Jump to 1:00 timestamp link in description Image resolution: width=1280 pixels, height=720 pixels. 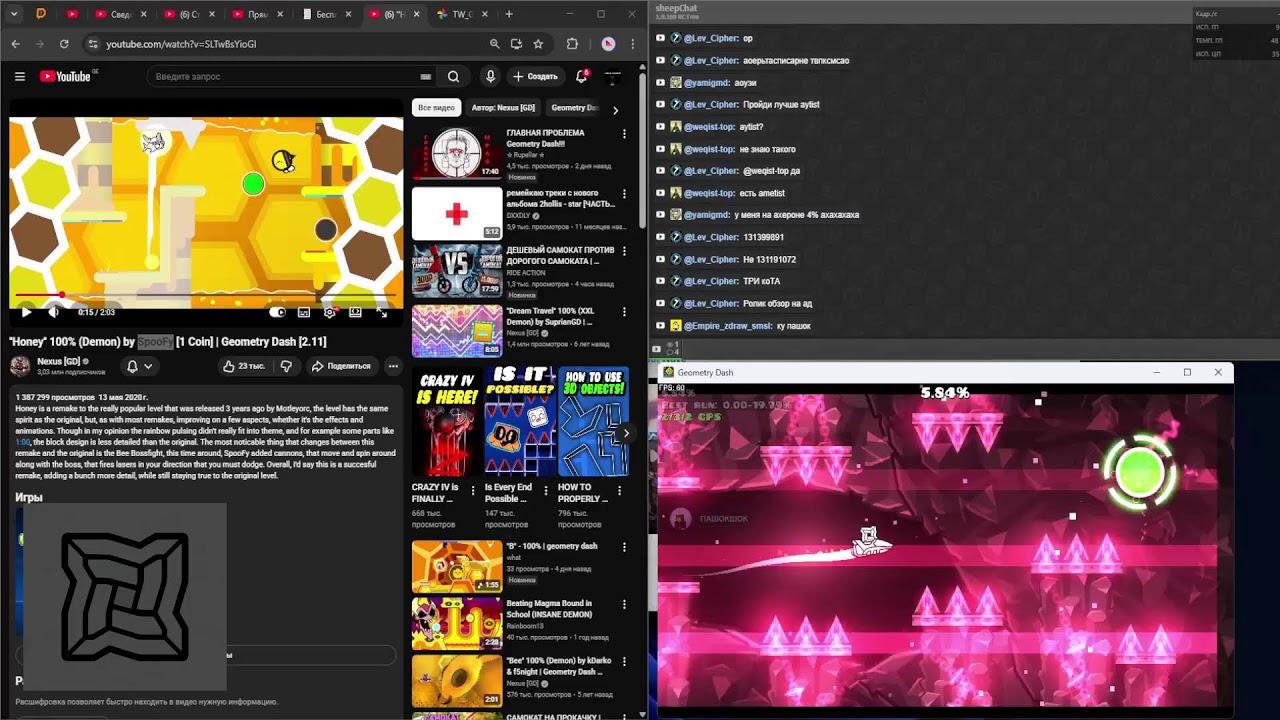(x=23, y=442)
